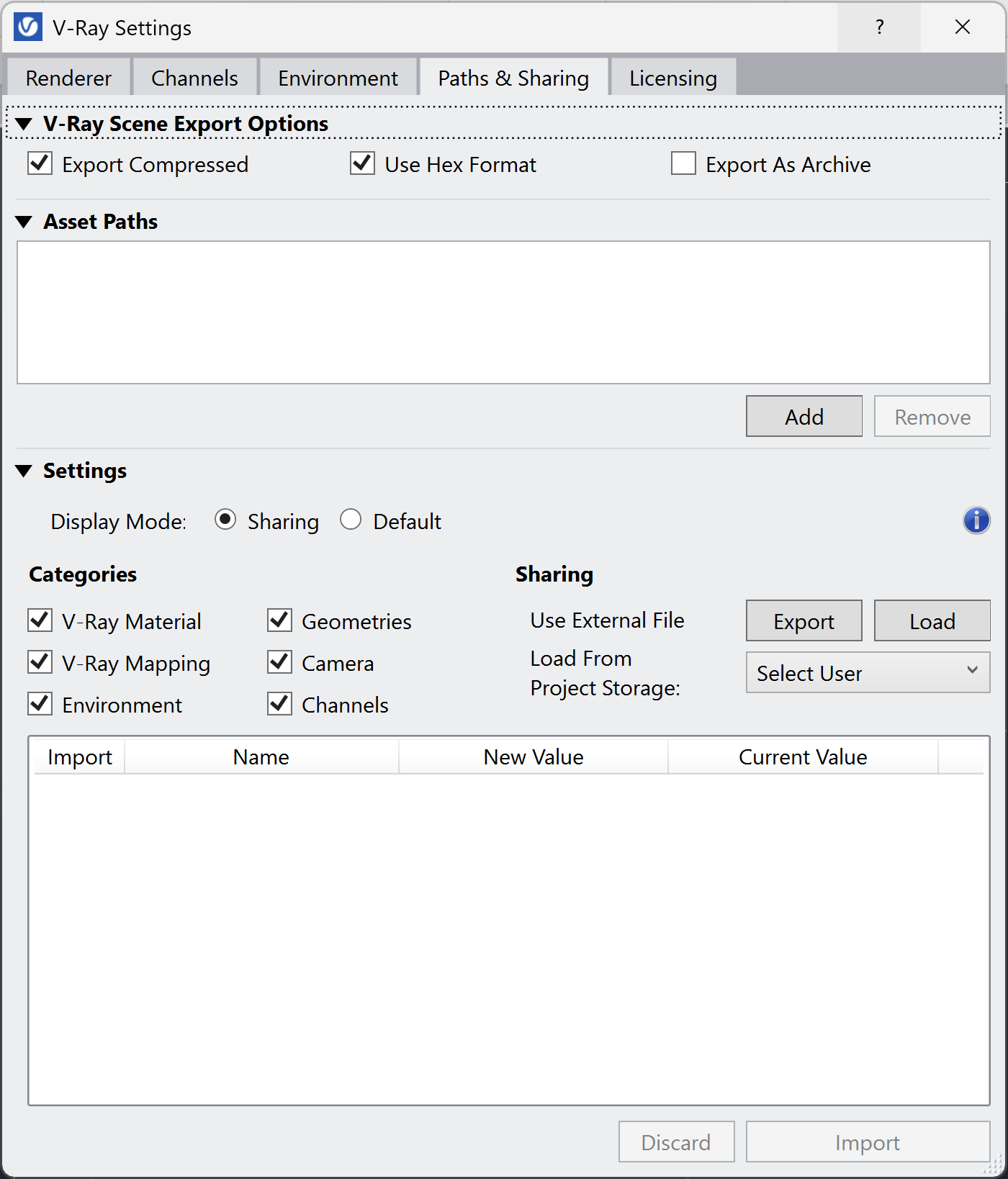Click the Discard button
Viewport: 1008px width, 1179px height.
[677, 1142]
